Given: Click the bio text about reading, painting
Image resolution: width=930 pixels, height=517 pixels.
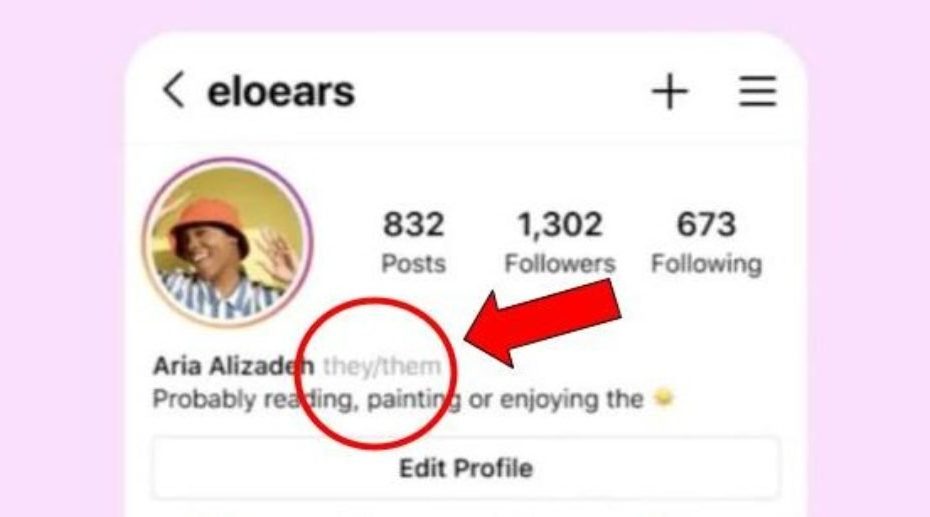Looking at the screenshot, I should (397, 399).
